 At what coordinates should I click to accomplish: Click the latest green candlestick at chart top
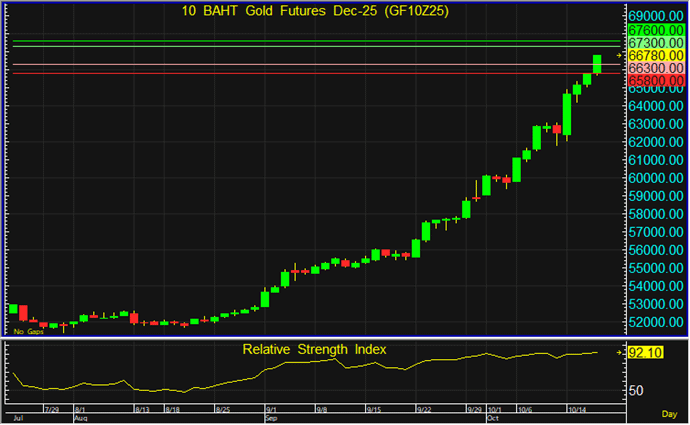(x=597, y=64)
